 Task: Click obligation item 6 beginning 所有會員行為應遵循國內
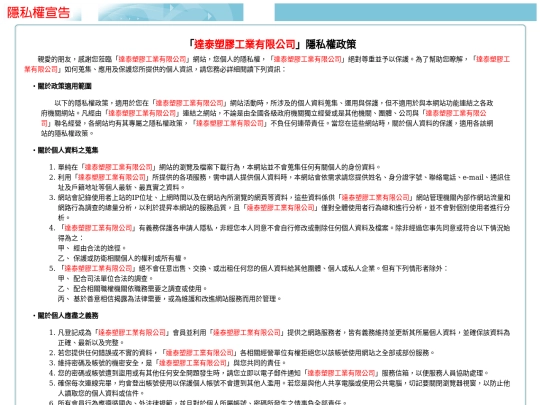(202, 402)
